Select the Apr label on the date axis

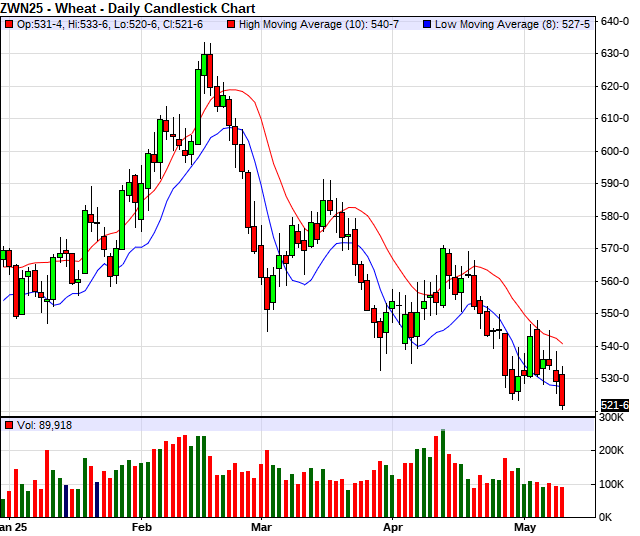tap(394, 526)
